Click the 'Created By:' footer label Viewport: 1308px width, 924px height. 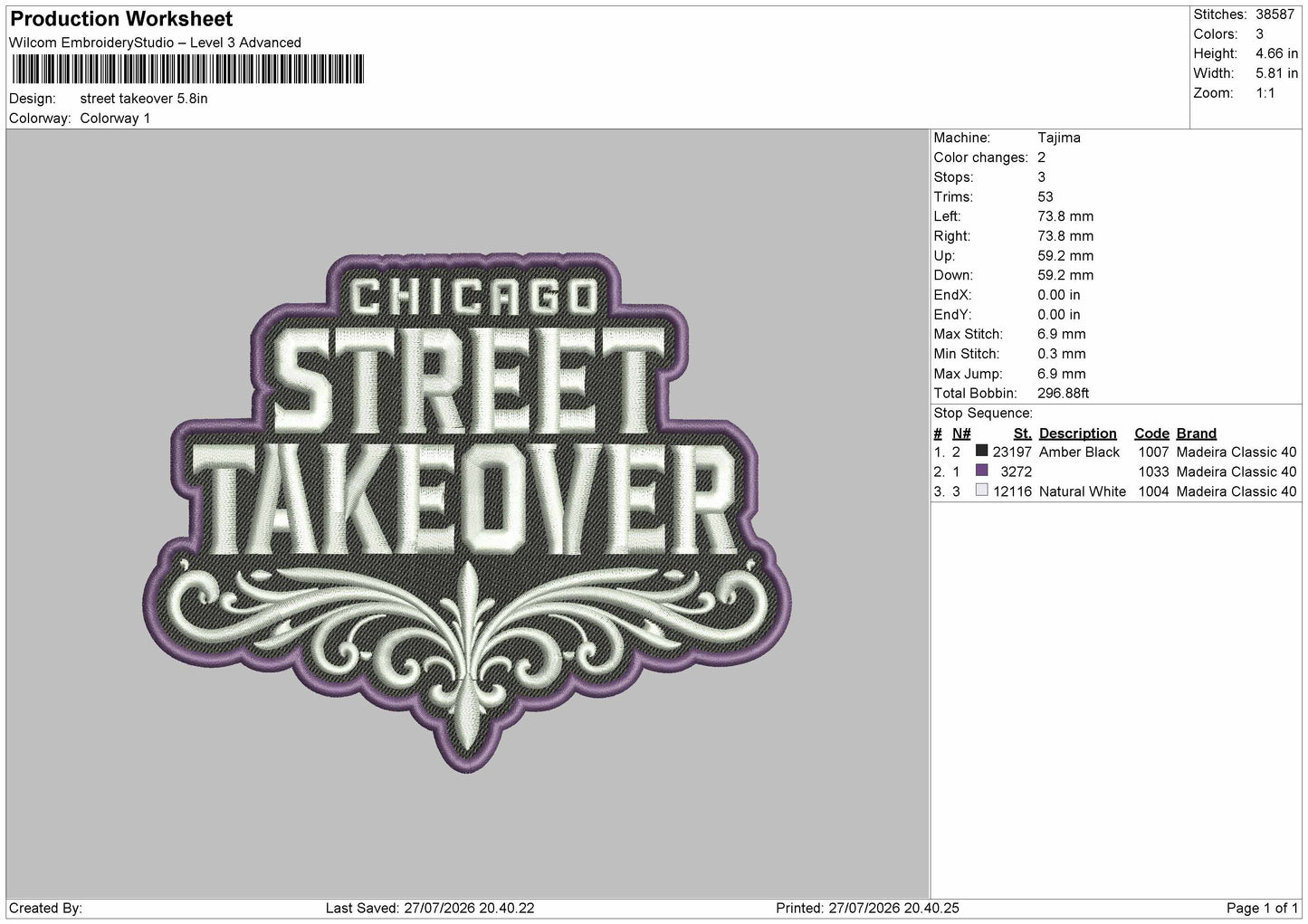45,909
